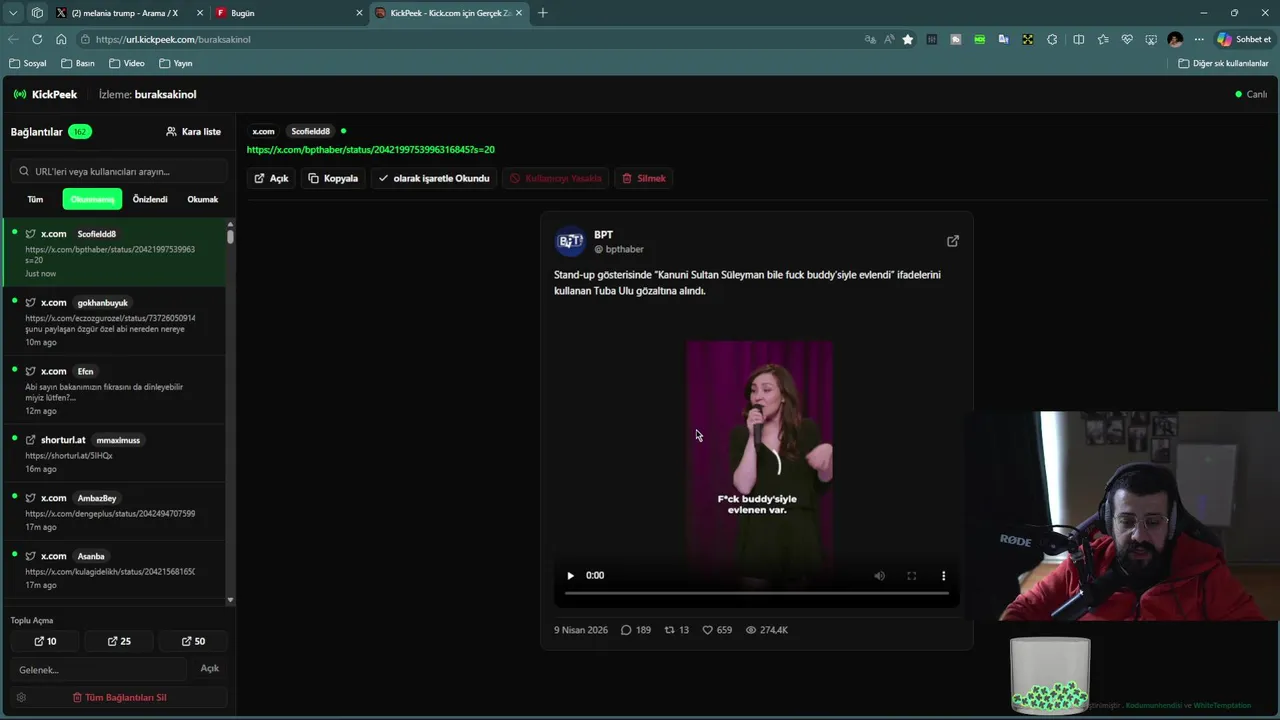Click the KickPeek logo
This screenshot has width=1280, height=720.
[x=45, y=94]
